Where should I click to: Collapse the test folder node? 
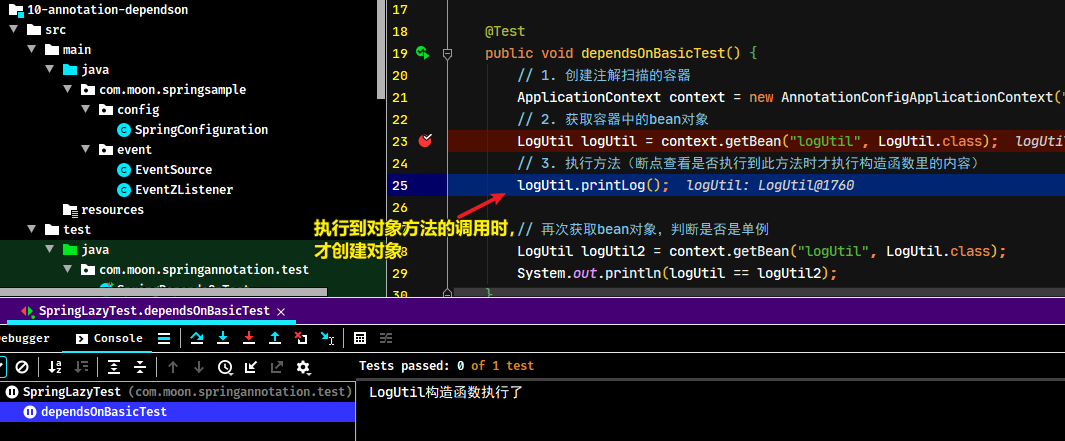pos(31,230)
